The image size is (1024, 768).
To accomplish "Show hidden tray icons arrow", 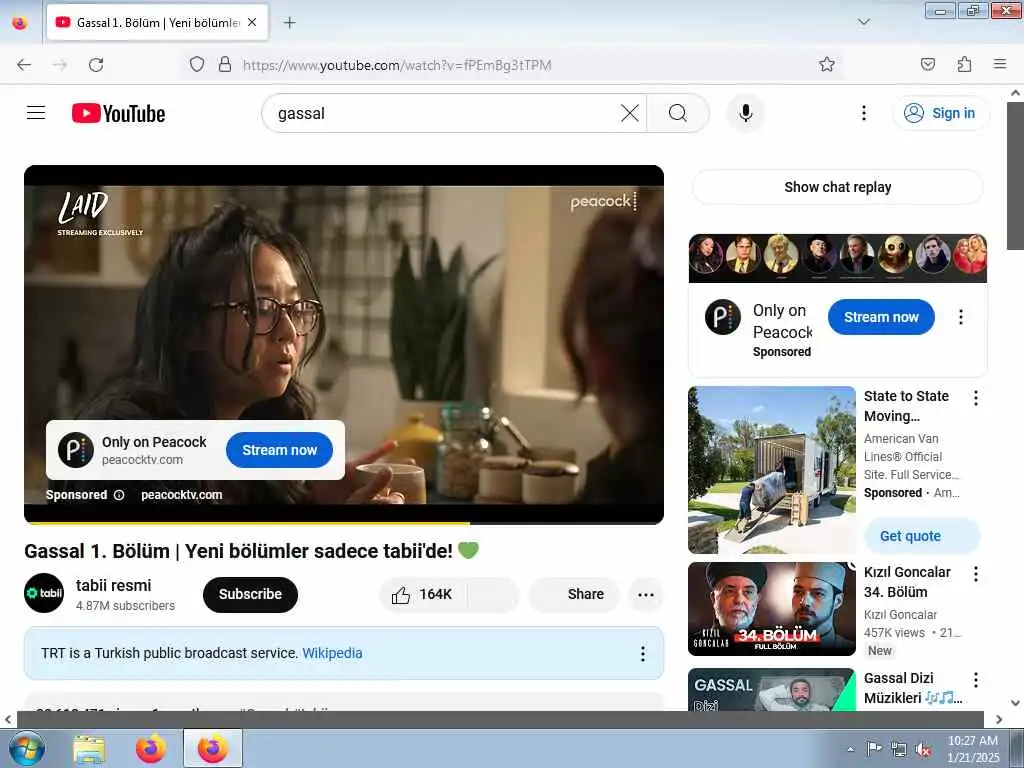I will [850, 750].
